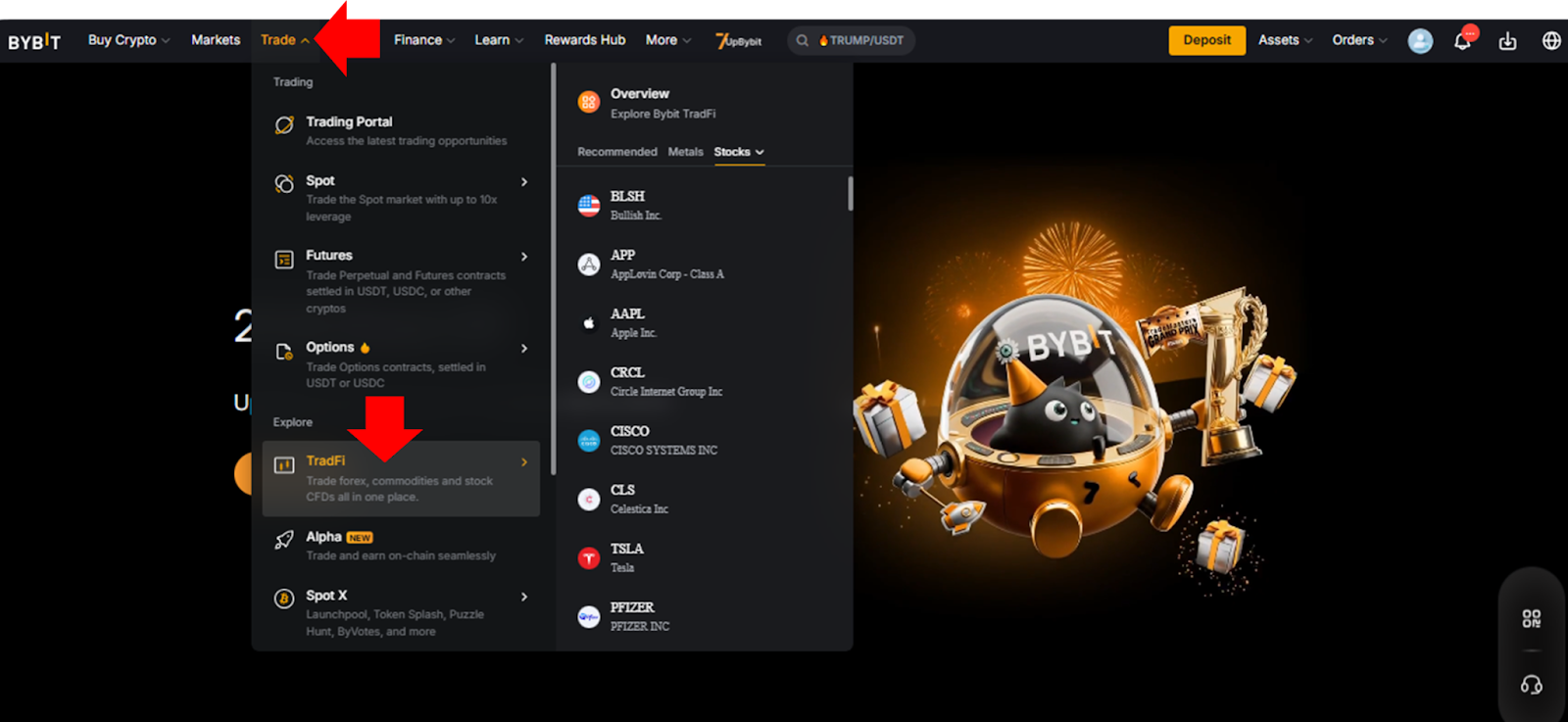The height and width of the screenshot is (722, 1568).
Task: Click the PFIZER stock icon
Action: (x=588, y=616)
